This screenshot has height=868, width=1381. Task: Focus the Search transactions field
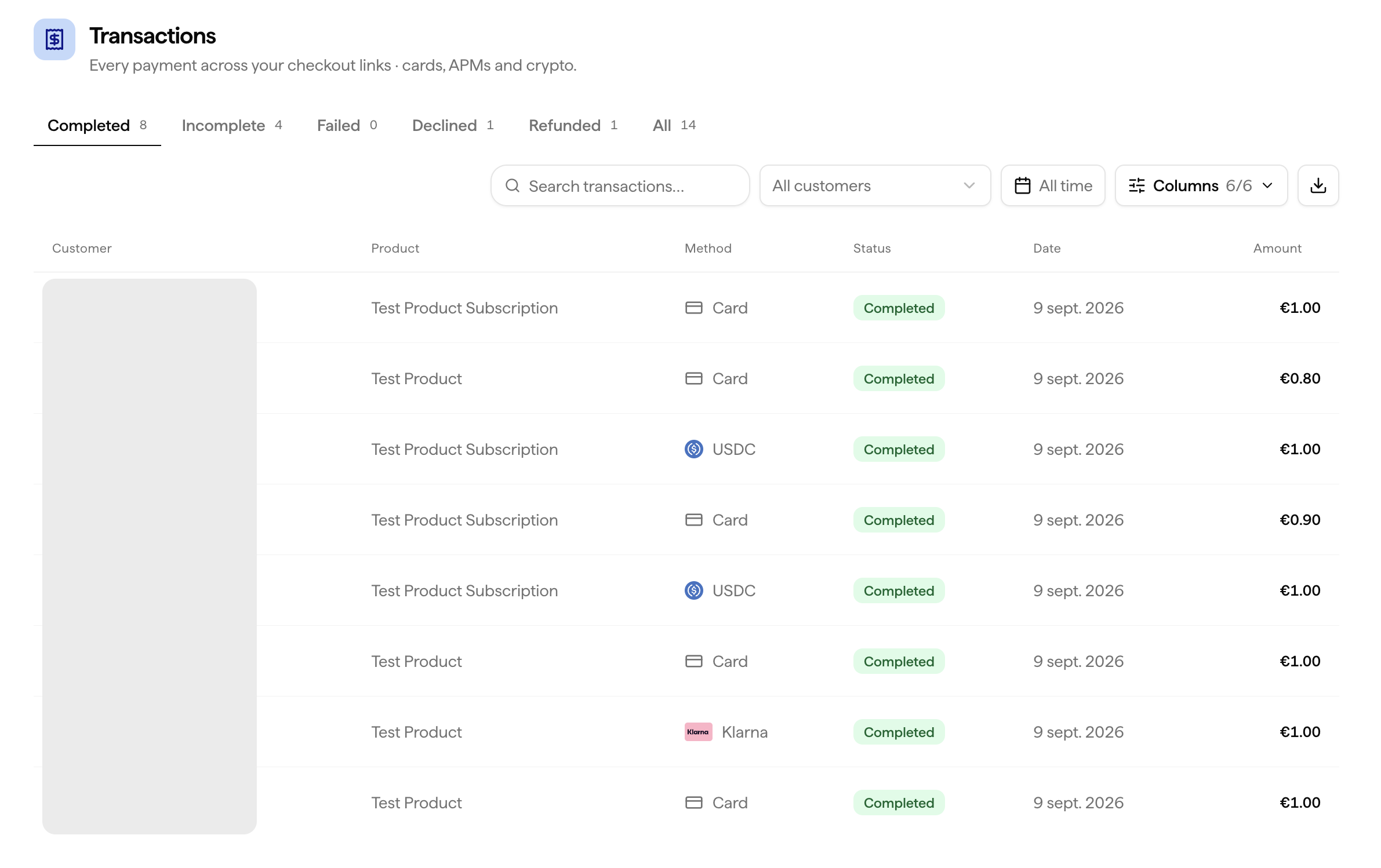pyautogui.click(x=620, y=185)
